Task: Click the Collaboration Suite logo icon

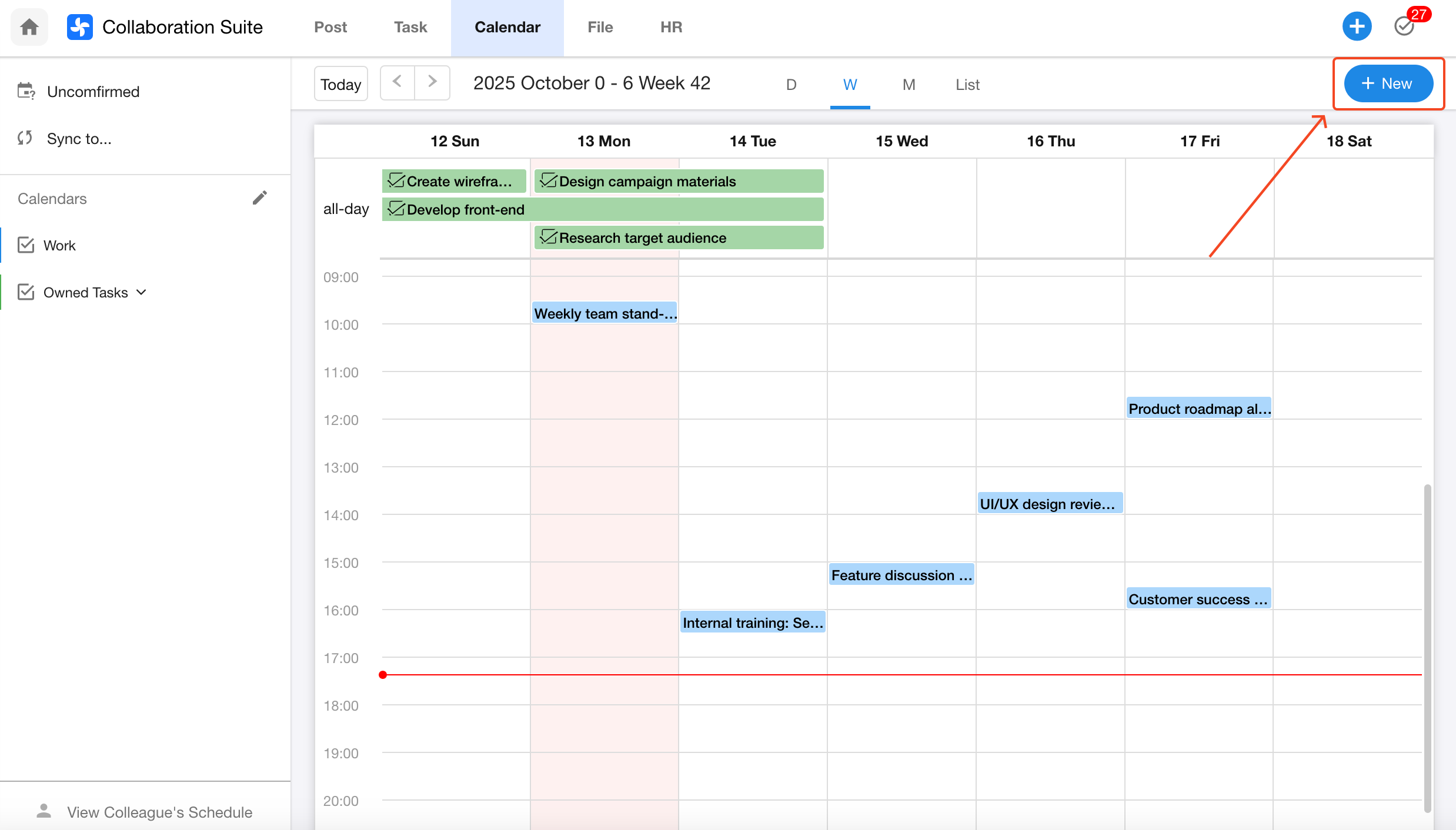Action: point(80,27)
